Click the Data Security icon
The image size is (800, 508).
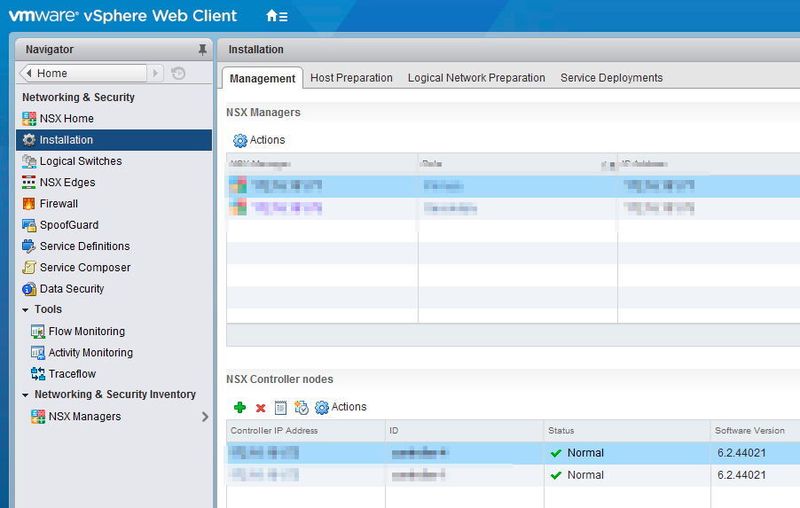(29, 289)
